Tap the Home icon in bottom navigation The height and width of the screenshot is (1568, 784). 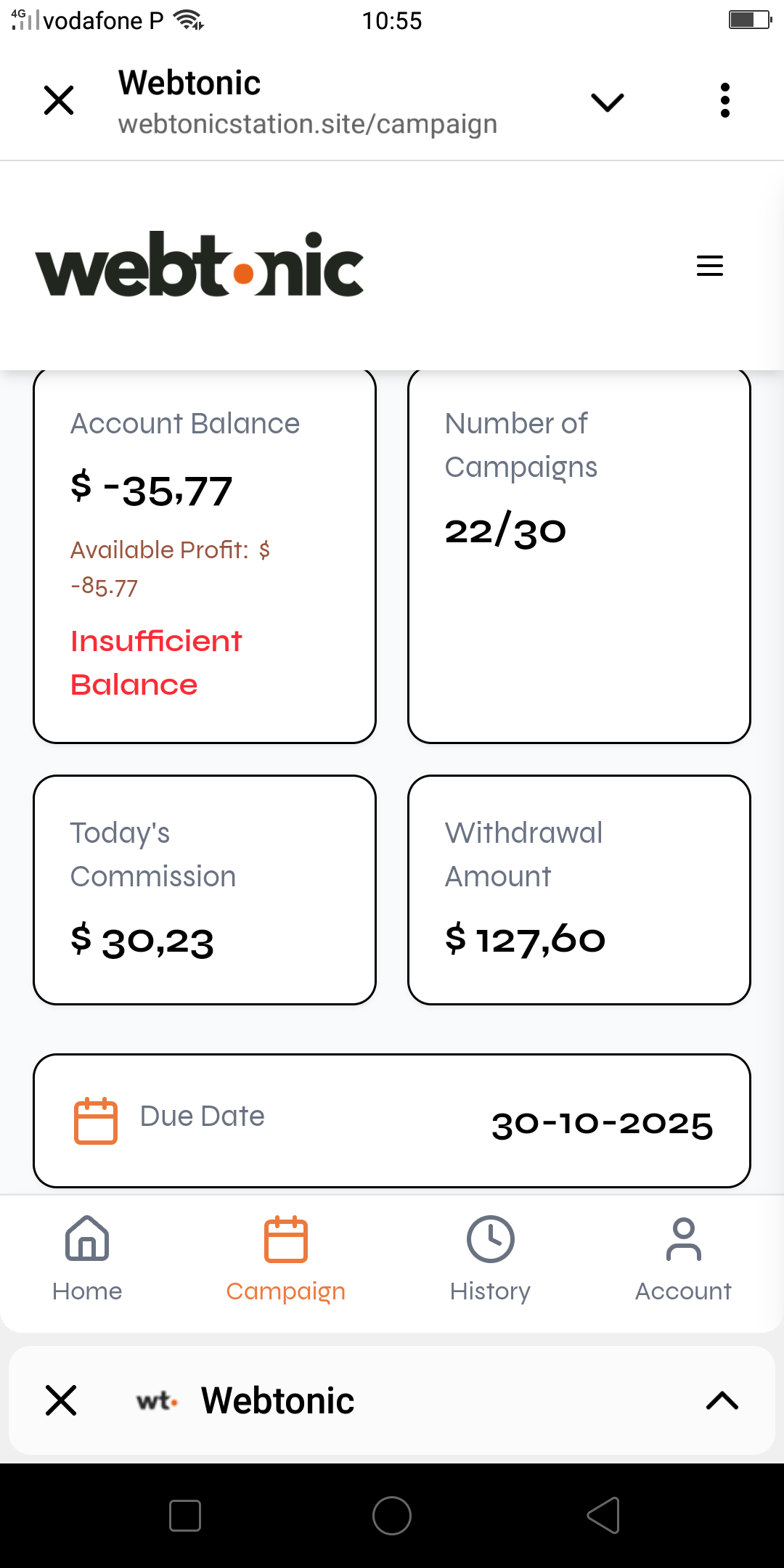pos(87,1238)
